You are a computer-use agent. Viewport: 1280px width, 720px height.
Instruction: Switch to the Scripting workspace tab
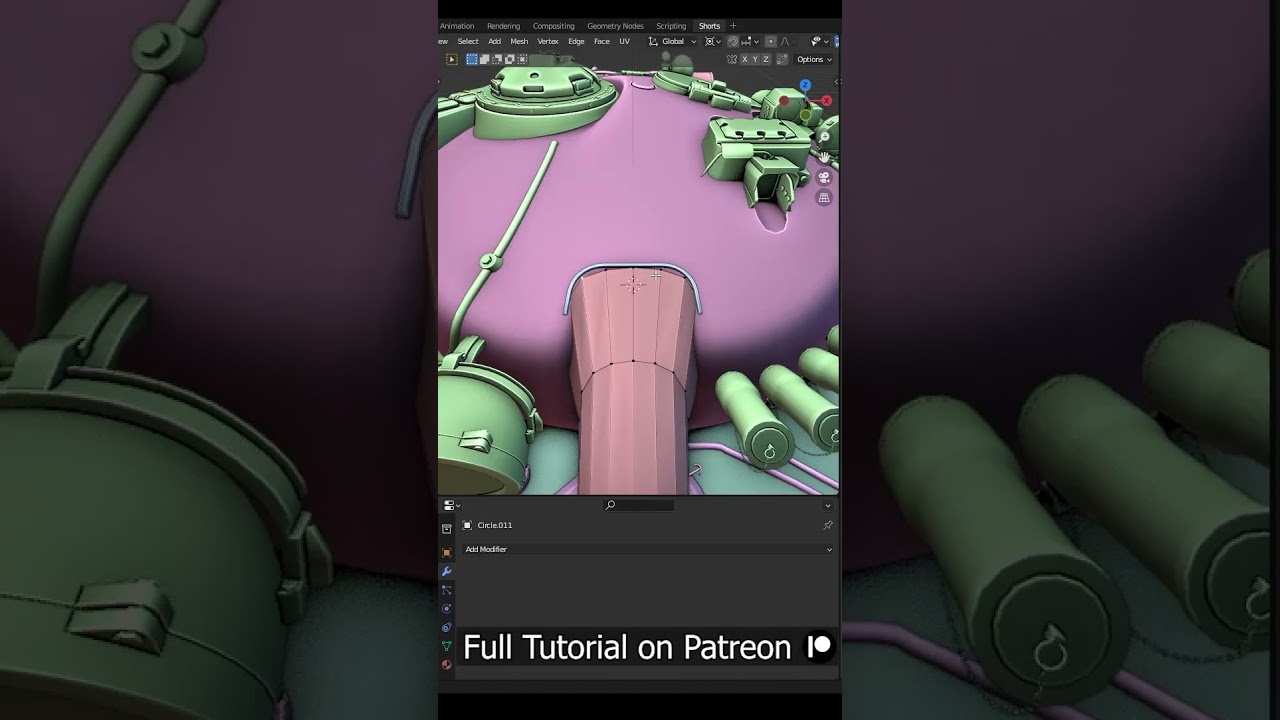click(671, 26)
